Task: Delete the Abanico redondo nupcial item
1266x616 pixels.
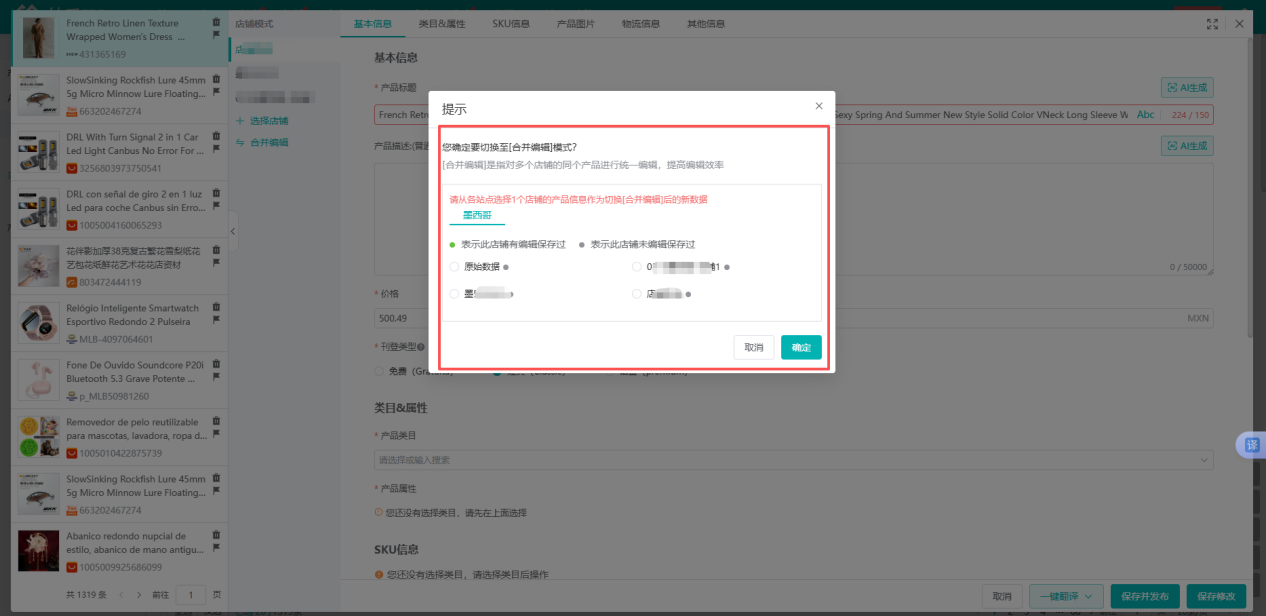Action: 216,535
